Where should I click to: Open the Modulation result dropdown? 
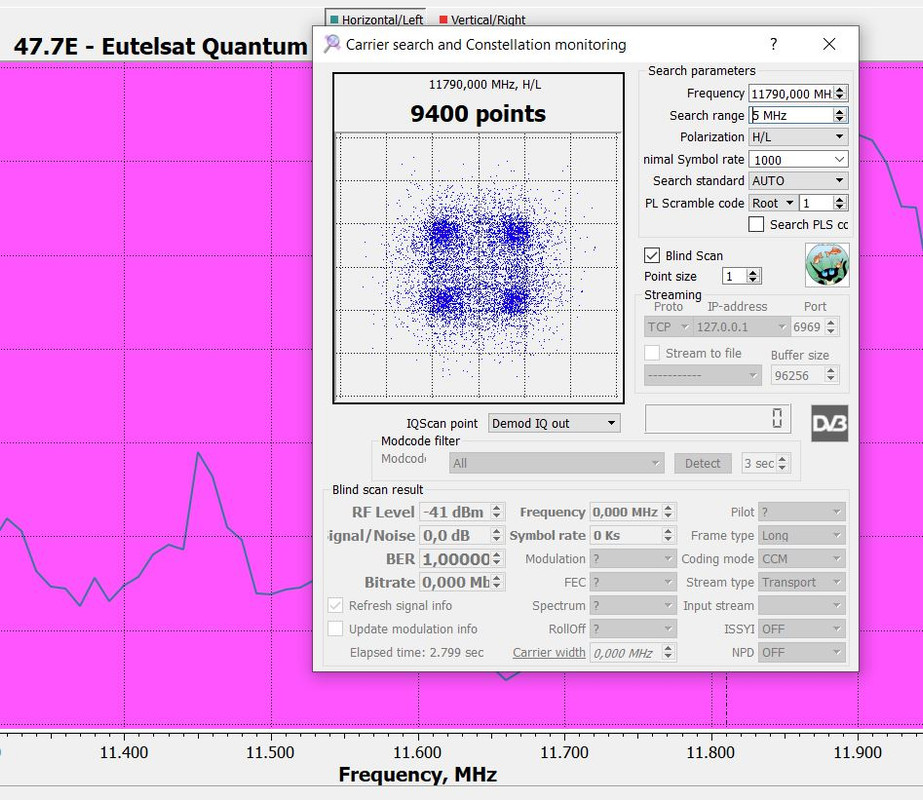coord(633,559)
